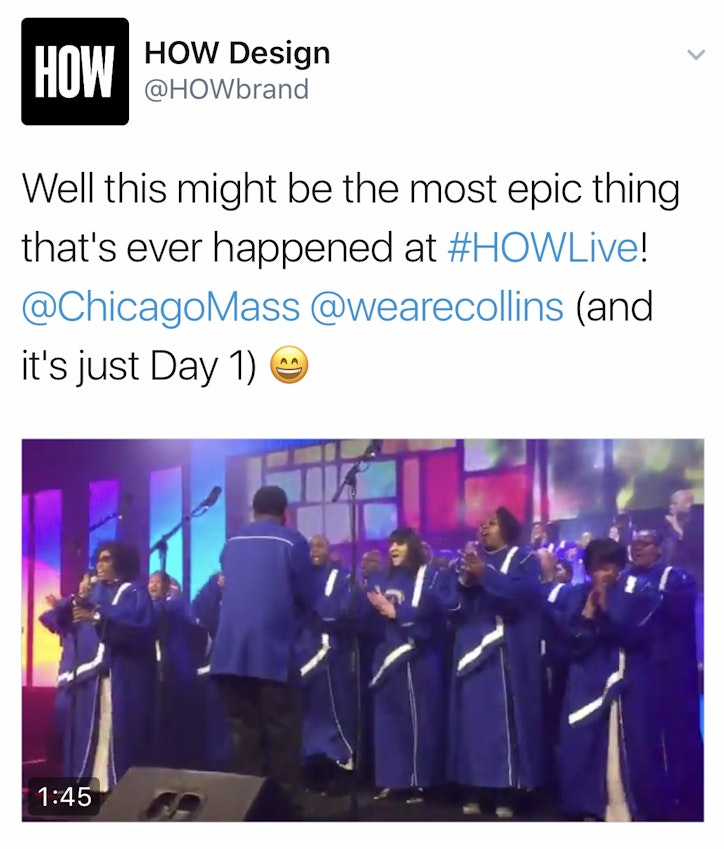Open the HOW Design display name
The height and width of the screenshot is (849, 724).
237,54
